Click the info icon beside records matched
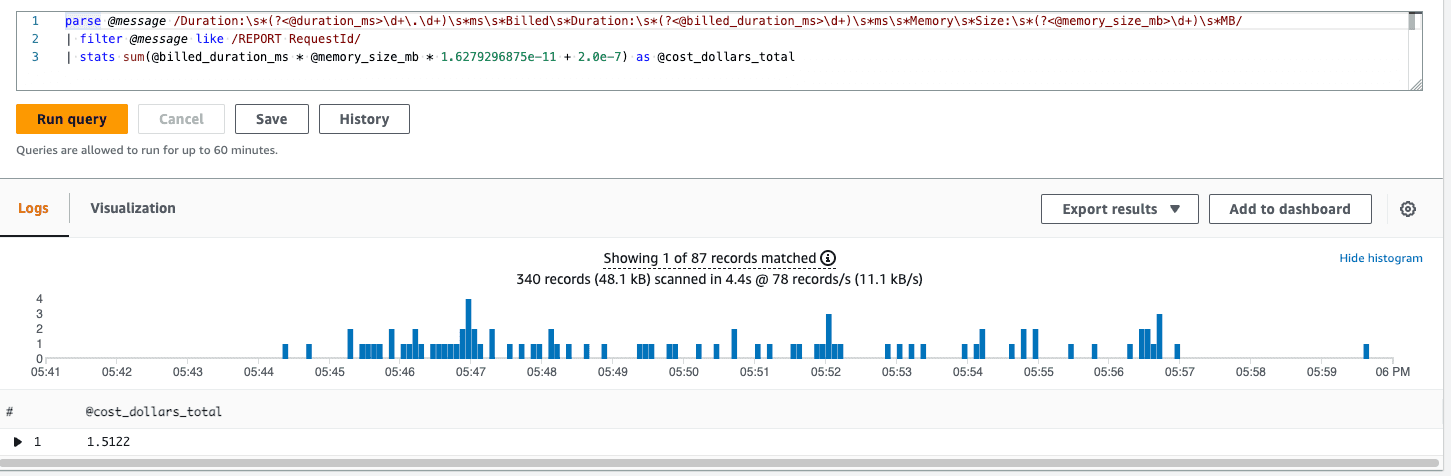This screenshot has width=1451, height=476. (x=828, y=259)
